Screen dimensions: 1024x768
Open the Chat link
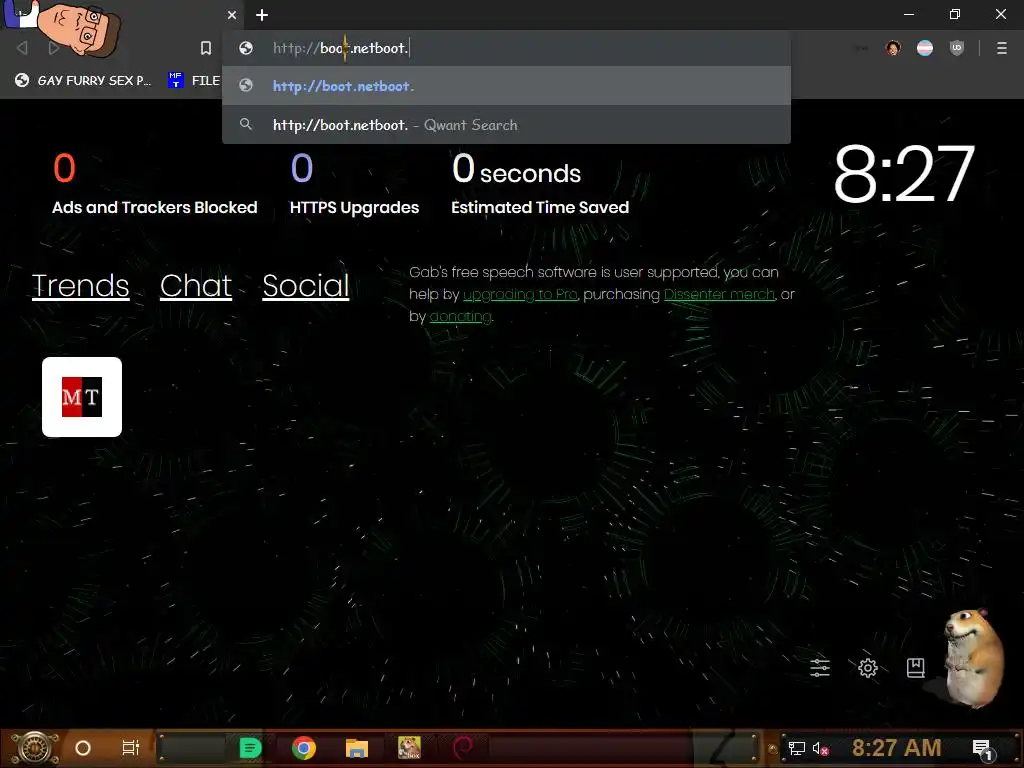[196, 285]
